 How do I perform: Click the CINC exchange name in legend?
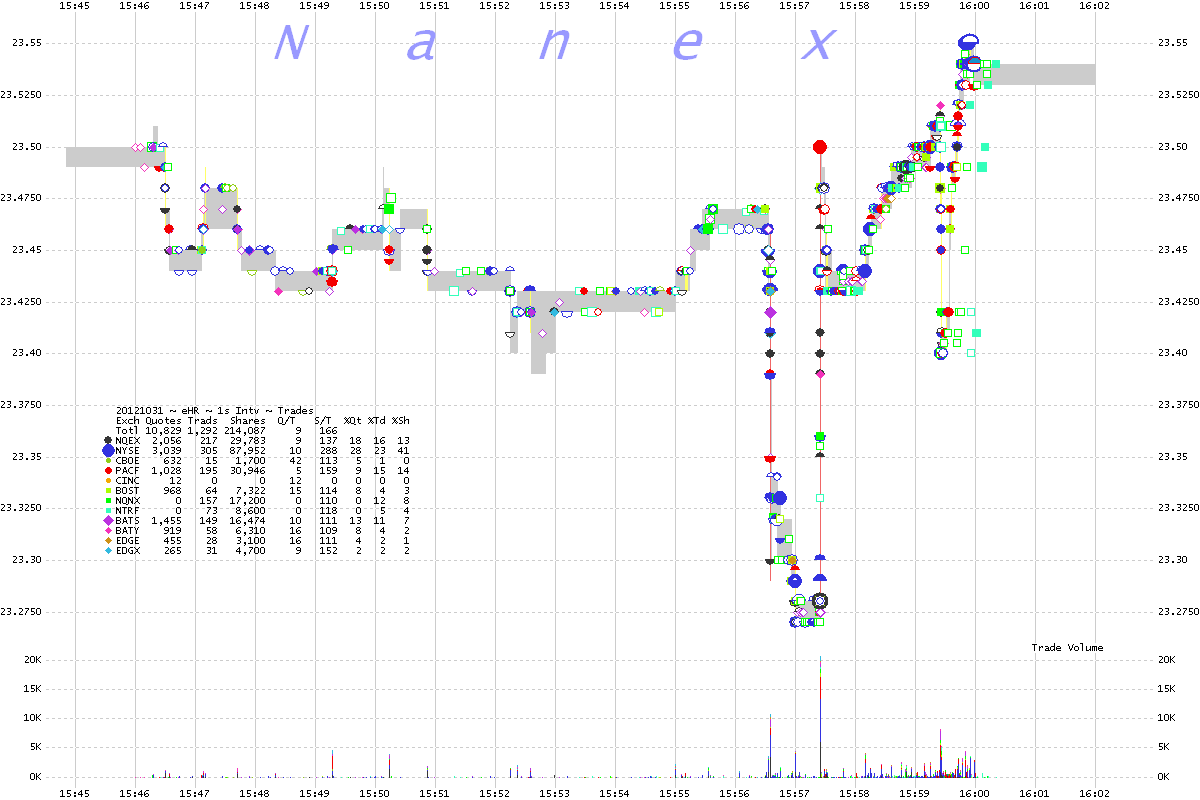(x=128, y=480)
